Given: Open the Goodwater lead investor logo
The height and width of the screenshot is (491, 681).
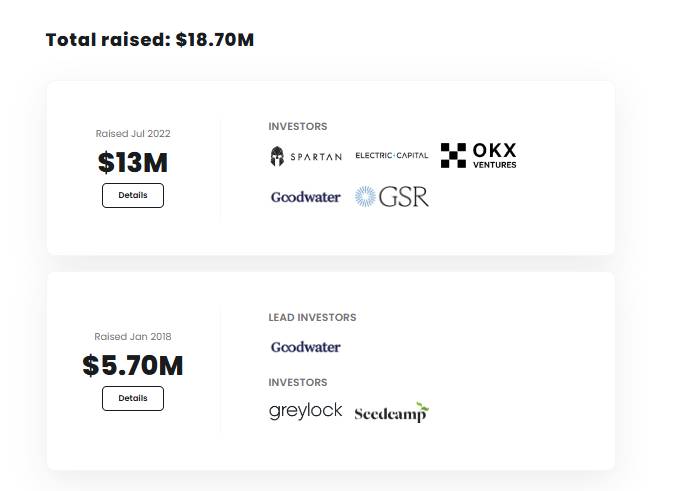Looking at the screenshot, I should coord(306,347).
